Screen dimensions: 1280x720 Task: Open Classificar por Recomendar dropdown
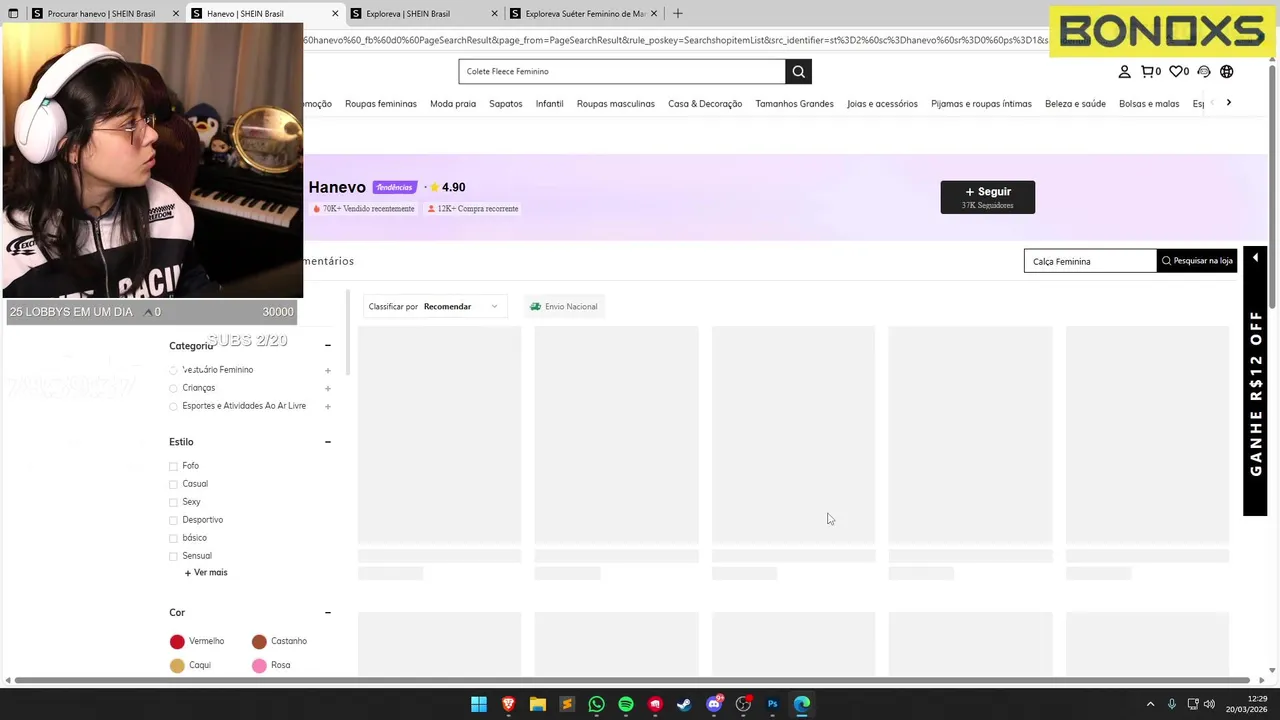tap(434, 306)
